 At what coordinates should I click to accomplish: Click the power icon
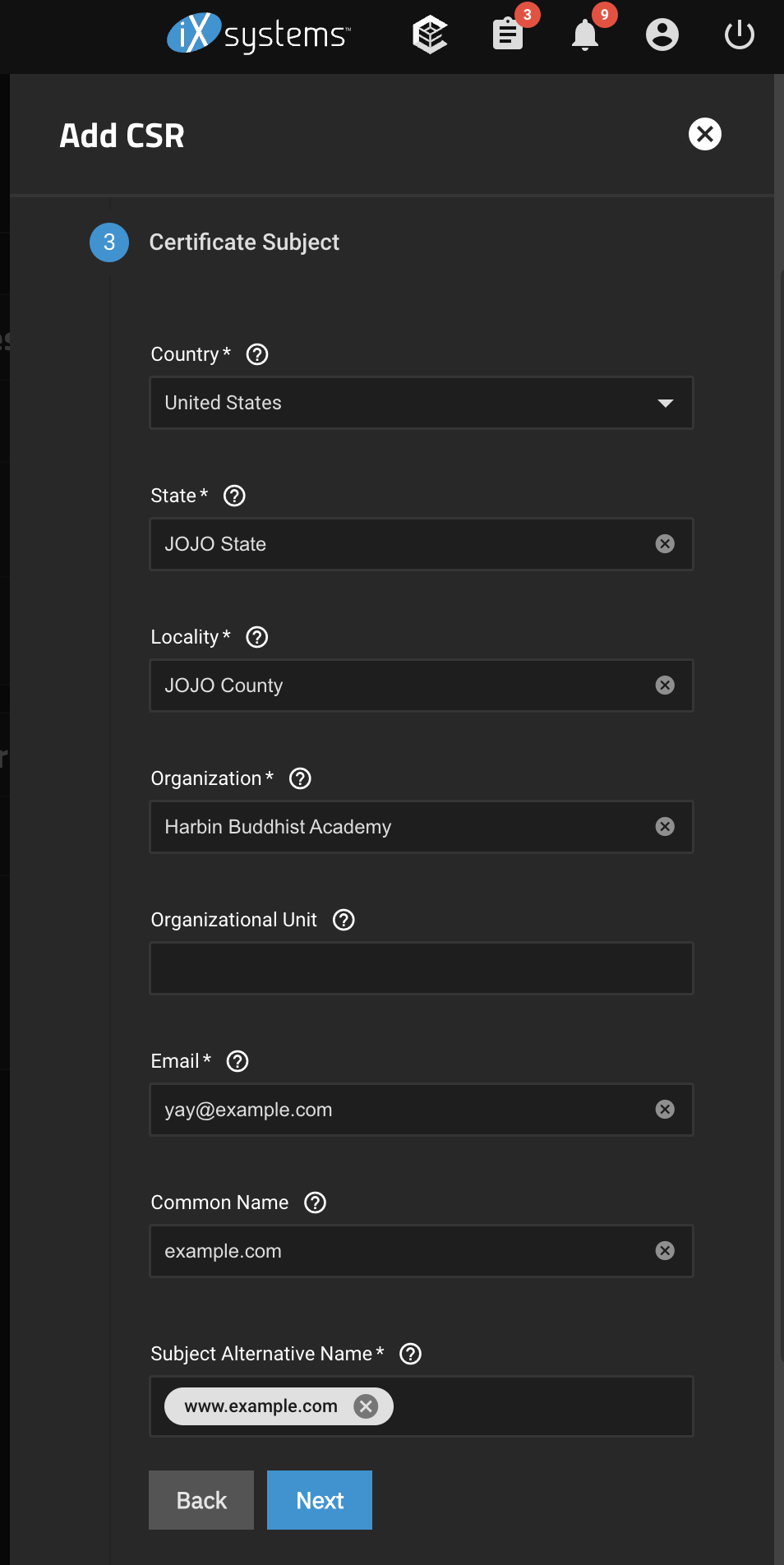(x=740, y=35)
